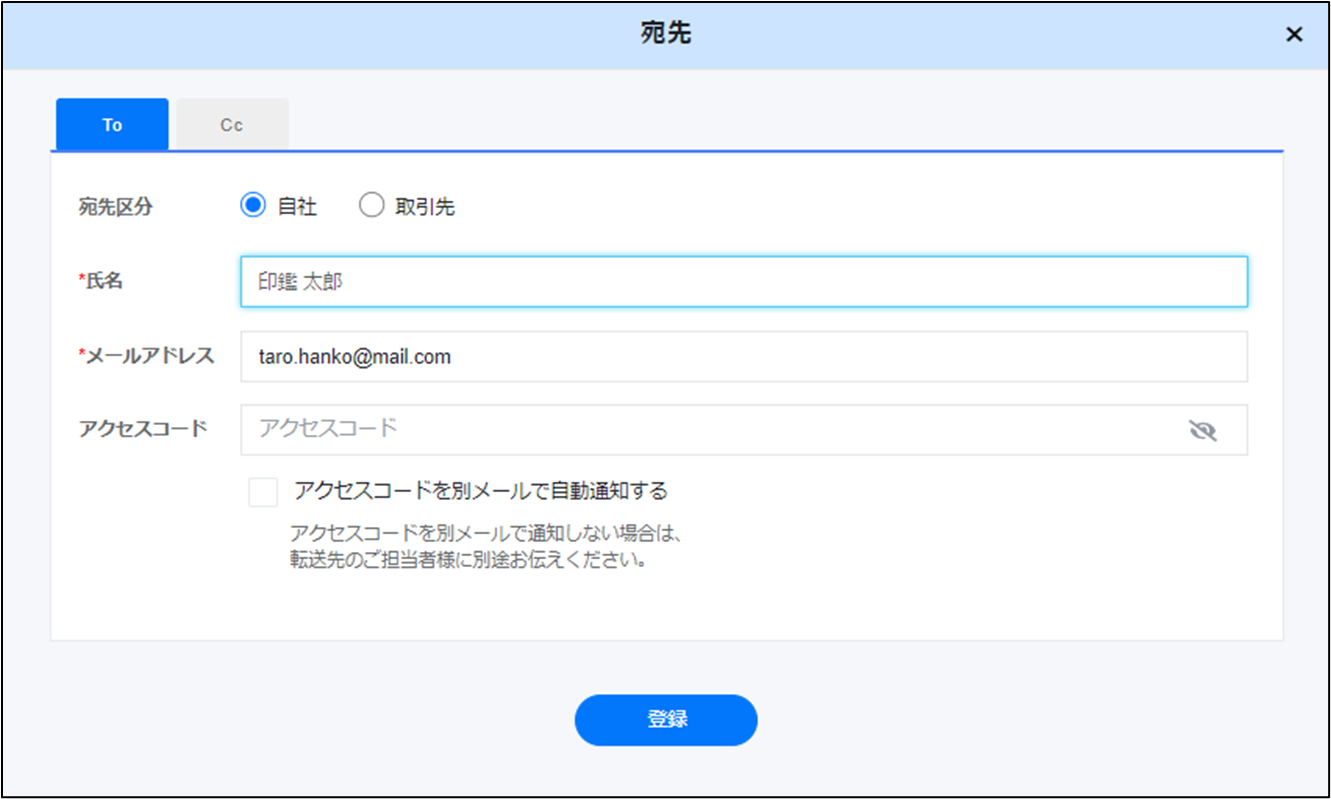Close the 宛先 dialog with X
This screenshot has height=799, width=1331.
pyautogui.click(x=1294, y=35)
